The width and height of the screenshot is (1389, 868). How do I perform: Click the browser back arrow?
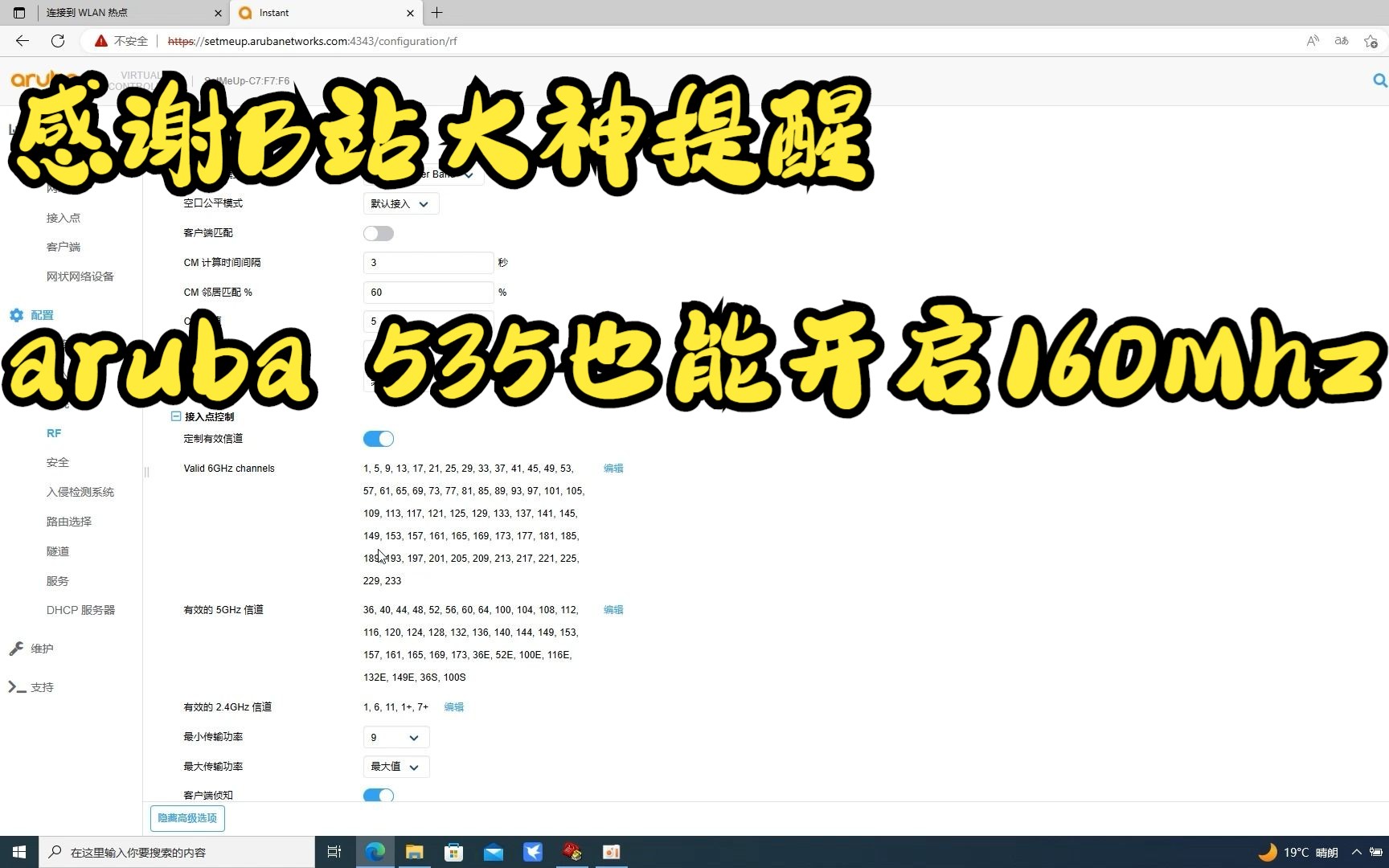click(x=23, y=41)
